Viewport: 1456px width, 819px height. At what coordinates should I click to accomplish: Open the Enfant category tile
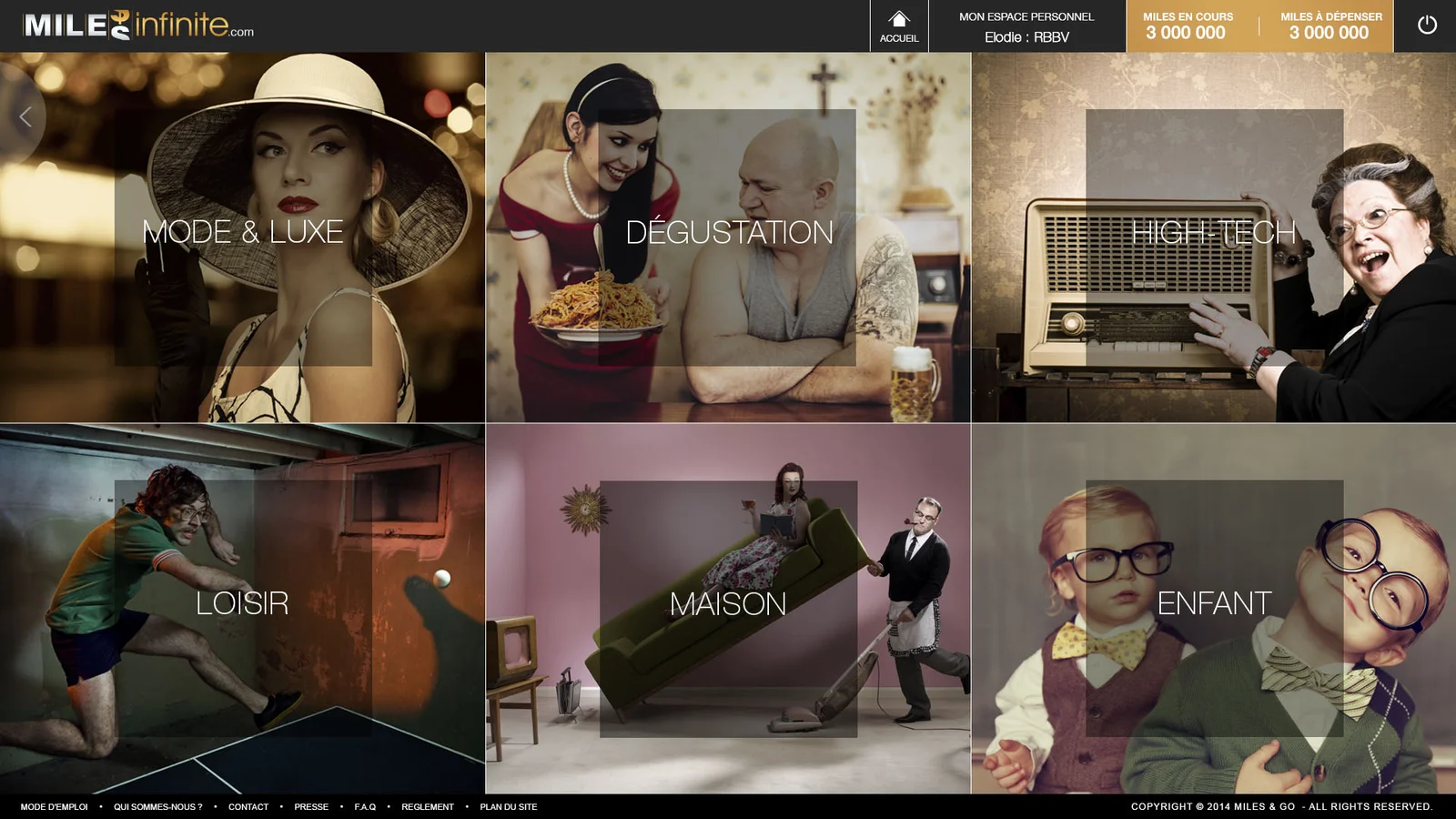point(1213,604)
